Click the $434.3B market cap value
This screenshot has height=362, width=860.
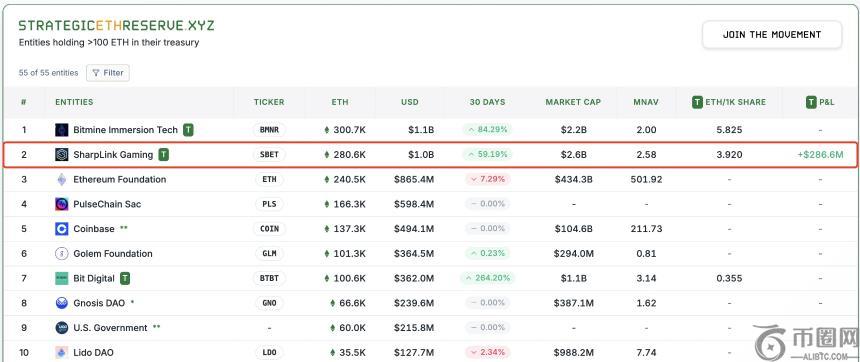(573, 179)
